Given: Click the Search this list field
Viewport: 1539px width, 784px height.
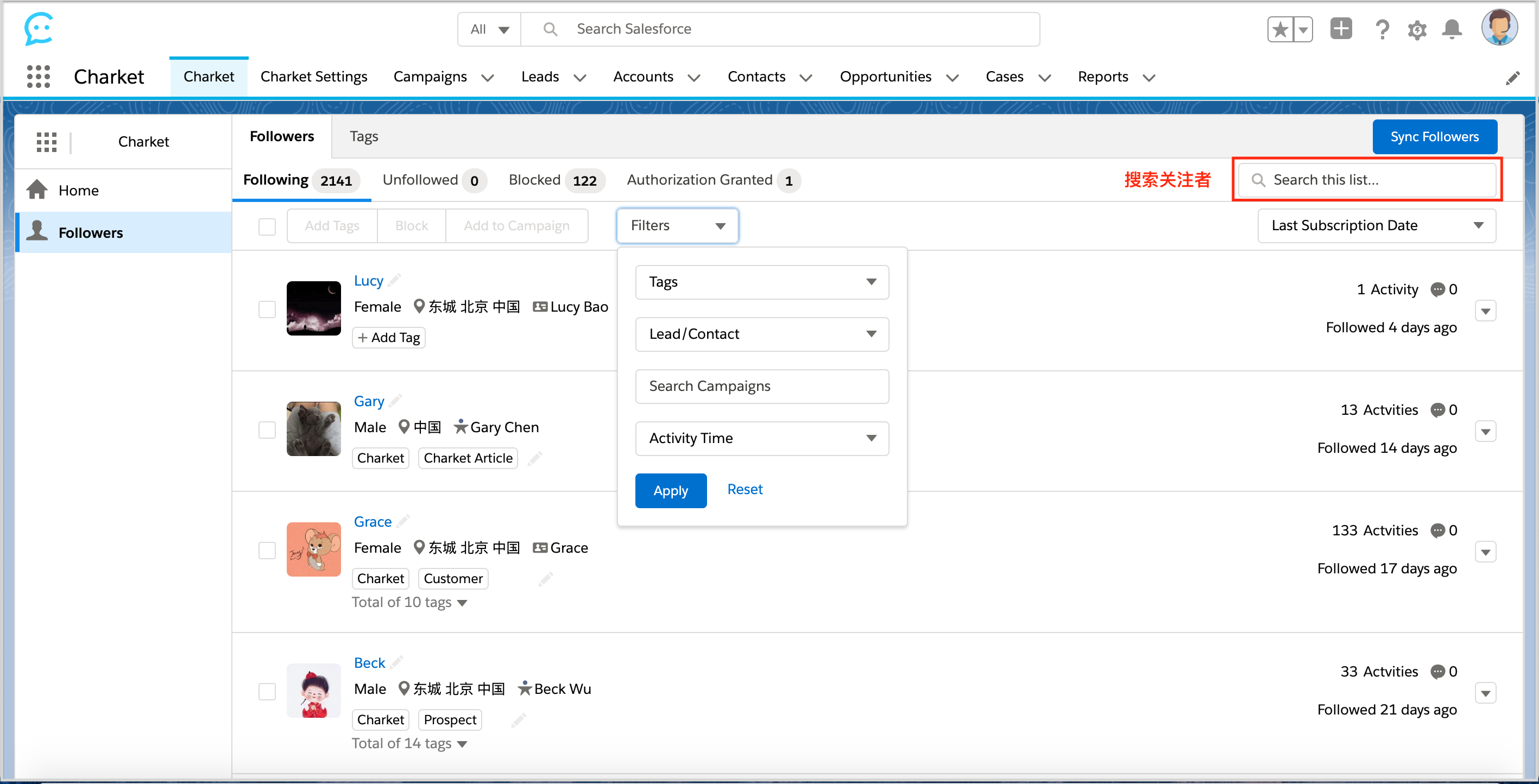Looking at the screenshot, I should click(x=1367, y=180).
